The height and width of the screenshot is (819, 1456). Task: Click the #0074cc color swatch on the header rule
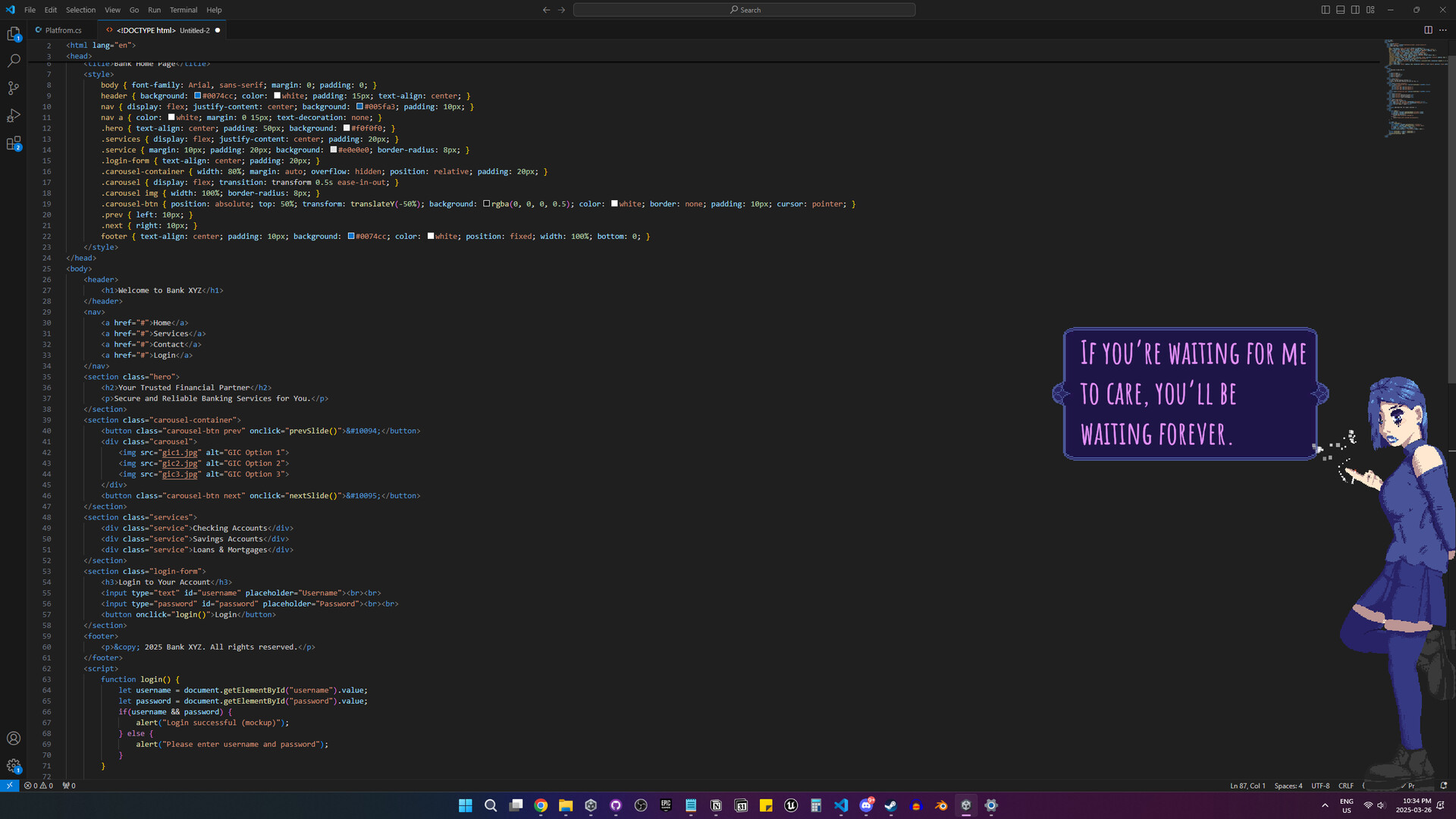coord(196,96)
